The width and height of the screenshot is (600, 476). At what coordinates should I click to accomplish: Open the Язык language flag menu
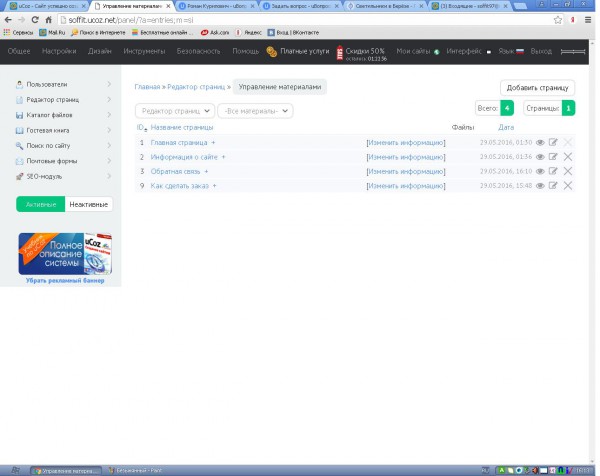[511, 51]
